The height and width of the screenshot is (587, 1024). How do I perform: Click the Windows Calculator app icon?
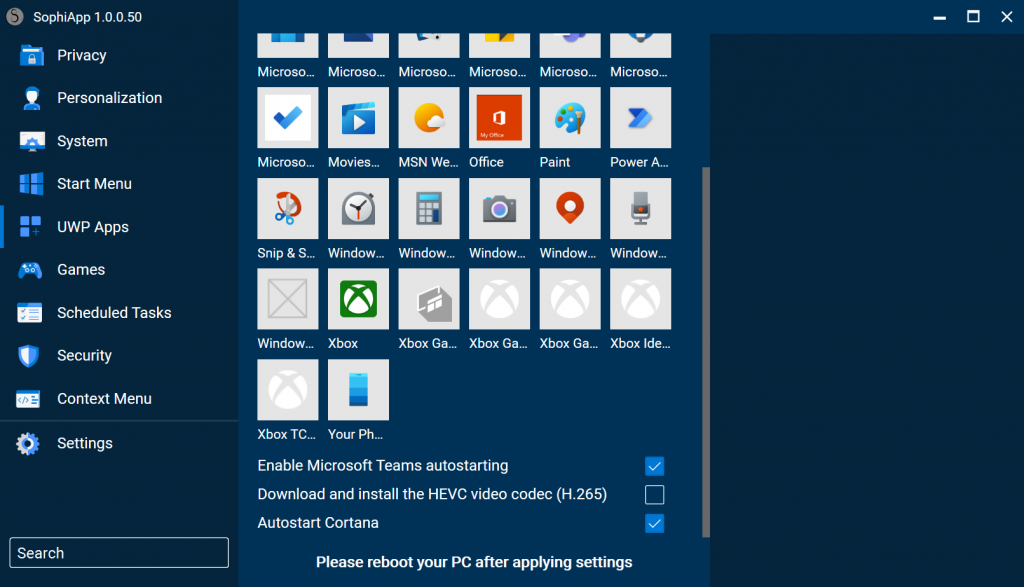[x=428, y=208]
